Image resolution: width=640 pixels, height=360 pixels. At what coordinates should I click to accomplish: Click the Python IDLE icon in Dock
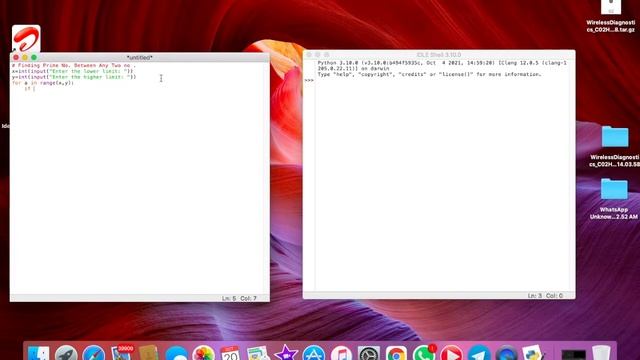tap(534, 353)
